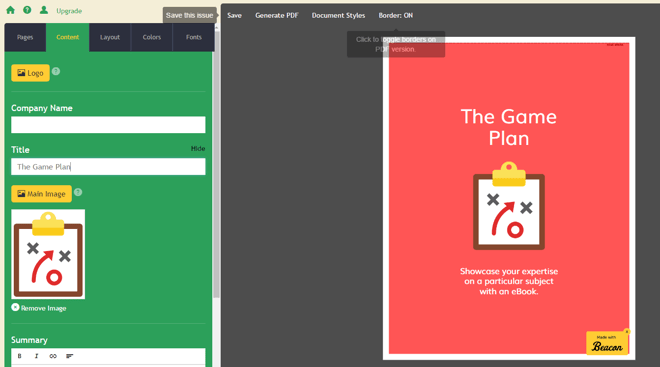
Task: Open Document Styles menu
Action: (338, 15)
